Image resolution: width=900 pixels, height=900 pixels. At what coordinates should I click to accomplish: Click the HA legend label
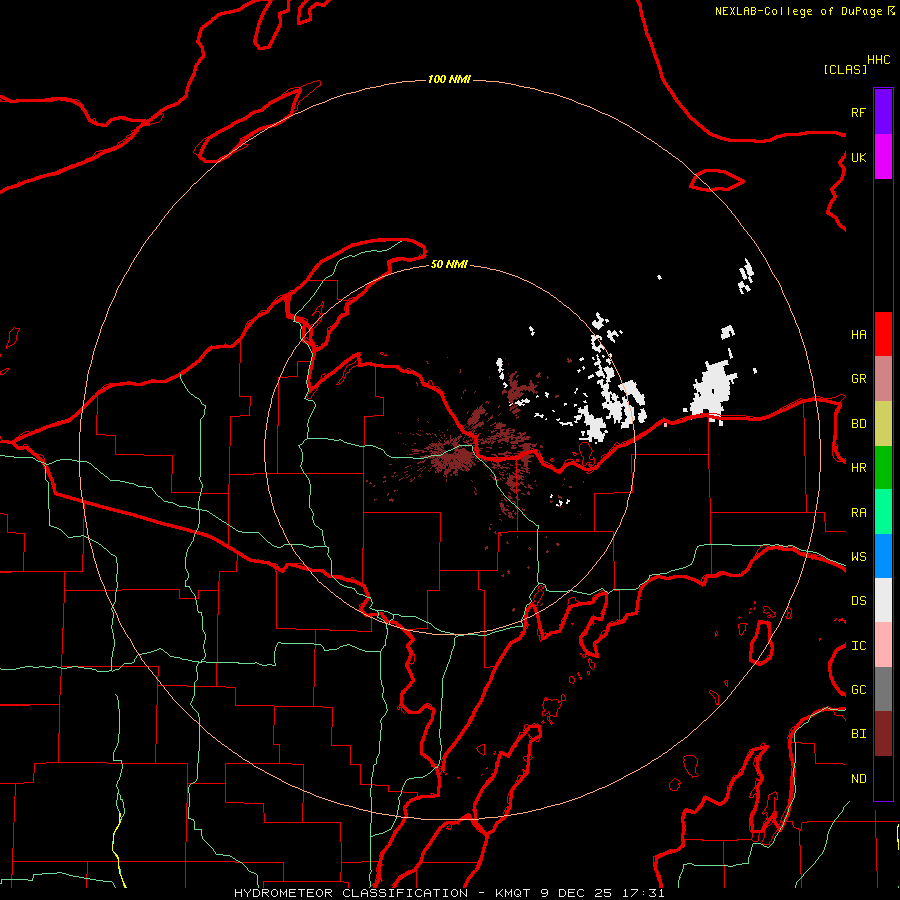click(x=858, y=335)
